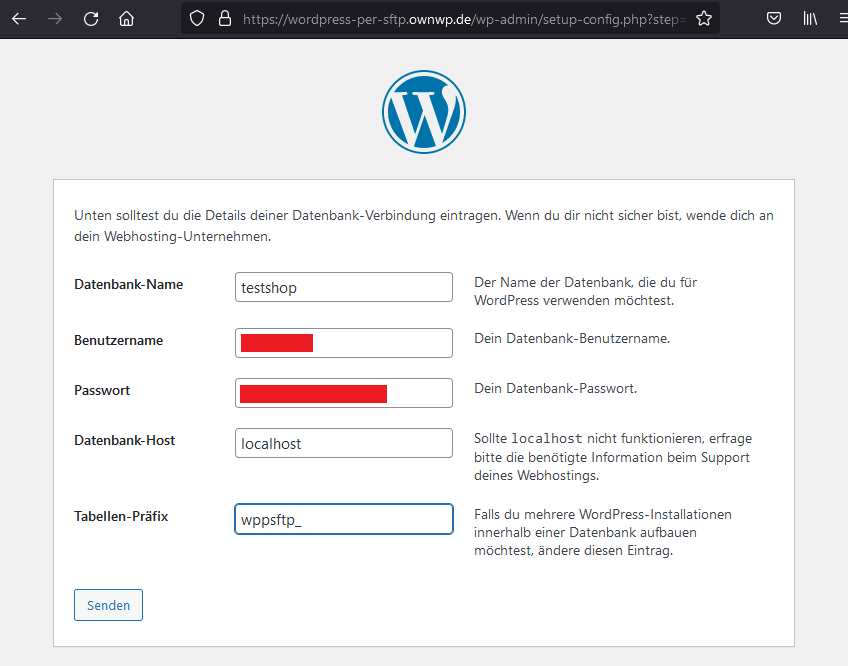
Task: Show site security info via padlock icon
Action: click(x=225, y=19)
